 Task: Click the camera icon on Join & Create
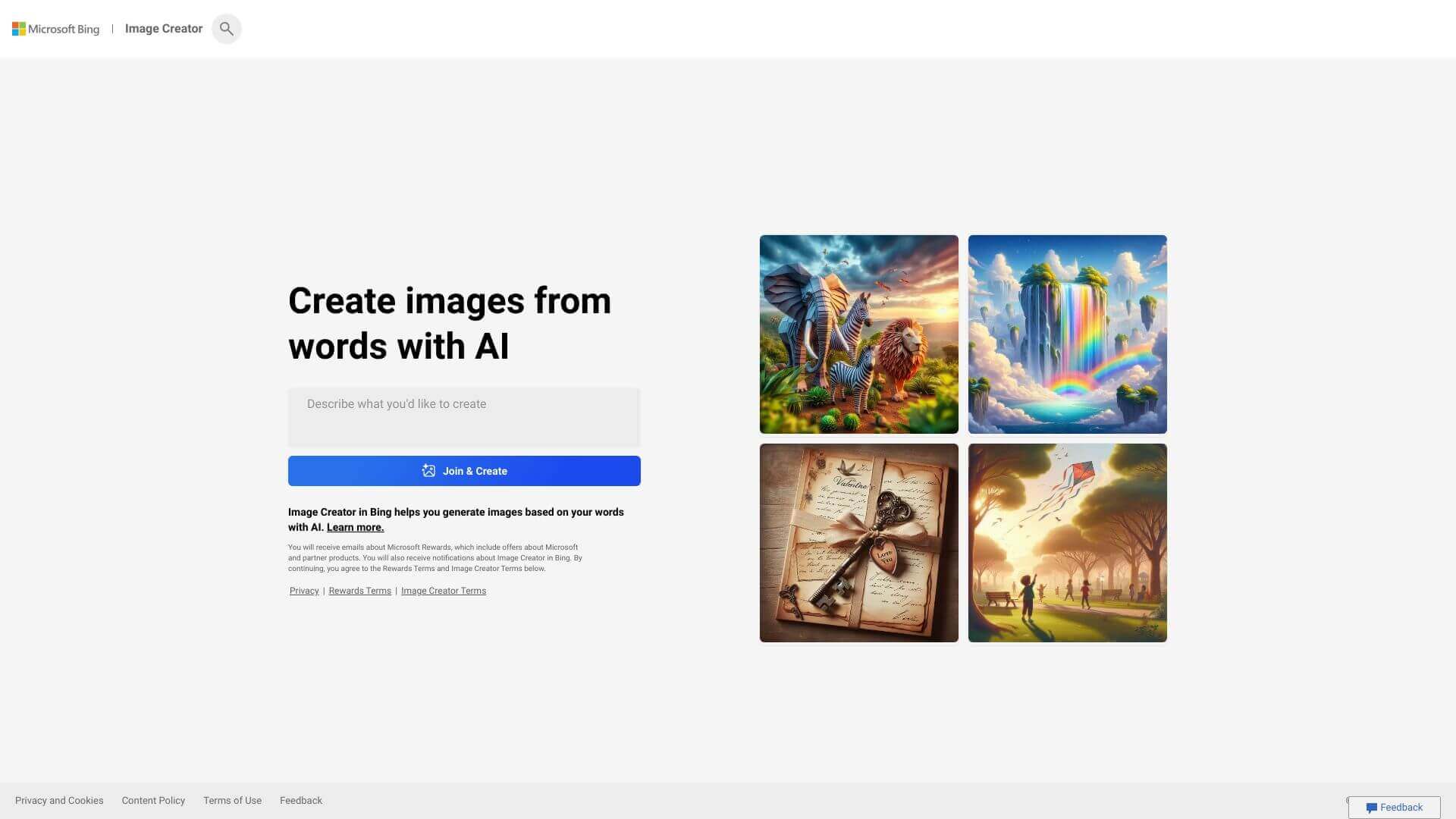tap(428, 470)
